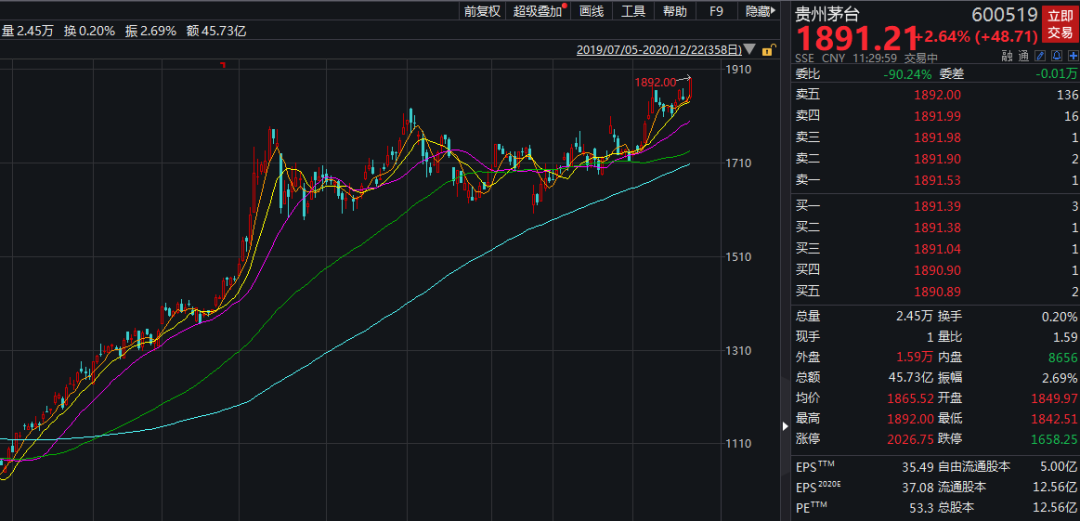Image resolution: width=1080 pixels, height=521 pixels.
Task: Click the 1892.00 high price label on chart
Action: point(654,82)
